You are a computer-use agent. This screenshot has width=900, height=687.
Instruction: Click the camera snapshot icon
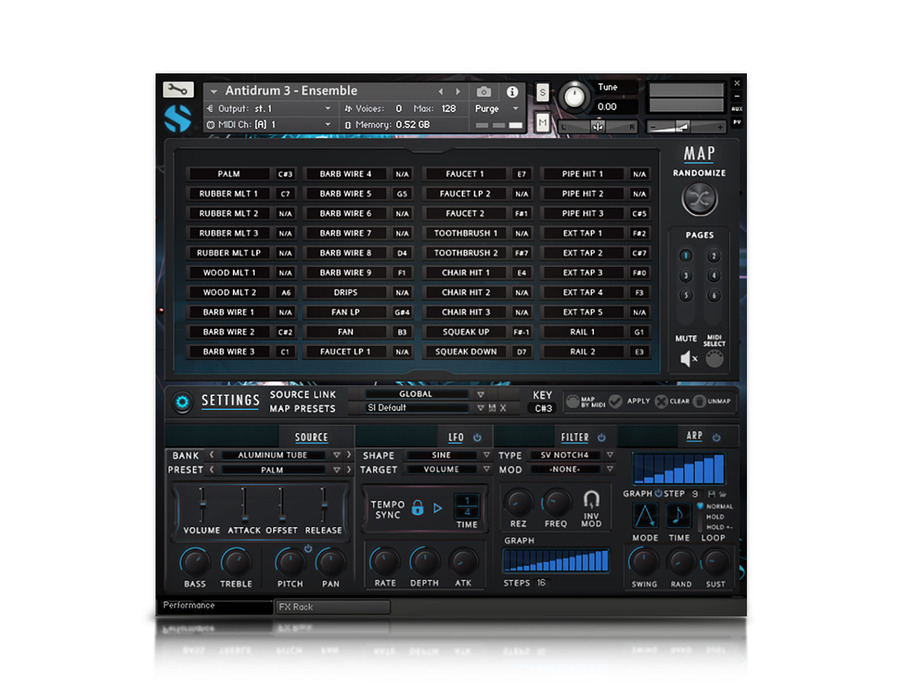[x=484, y=92]
